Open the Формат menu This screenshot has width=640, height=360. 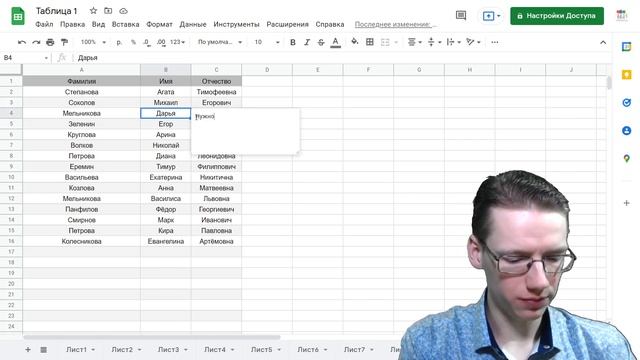[159, 24]
